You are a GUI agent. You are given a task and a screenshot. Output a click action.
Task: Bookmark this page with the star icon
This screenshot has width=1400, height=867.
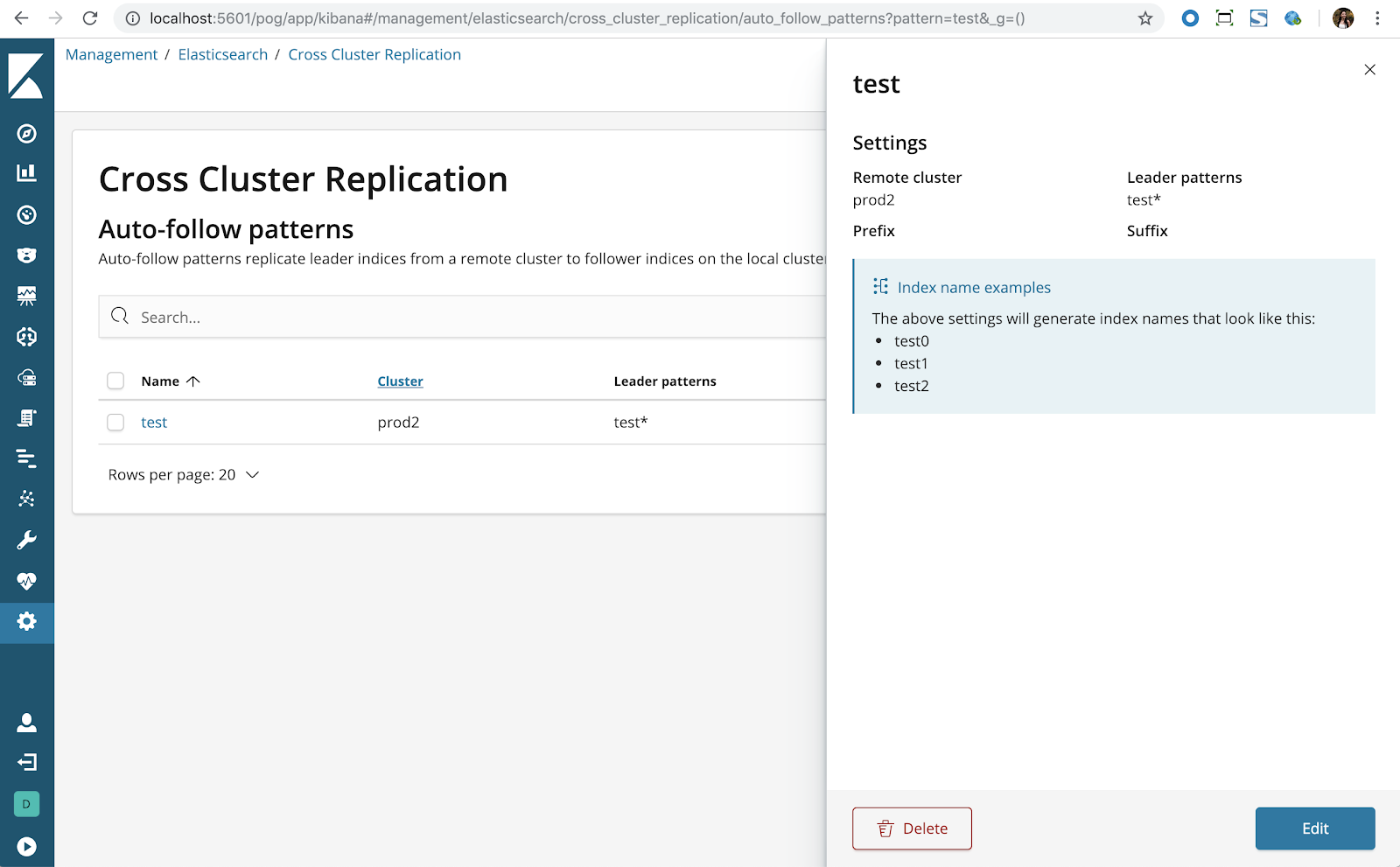[1145, 18]
